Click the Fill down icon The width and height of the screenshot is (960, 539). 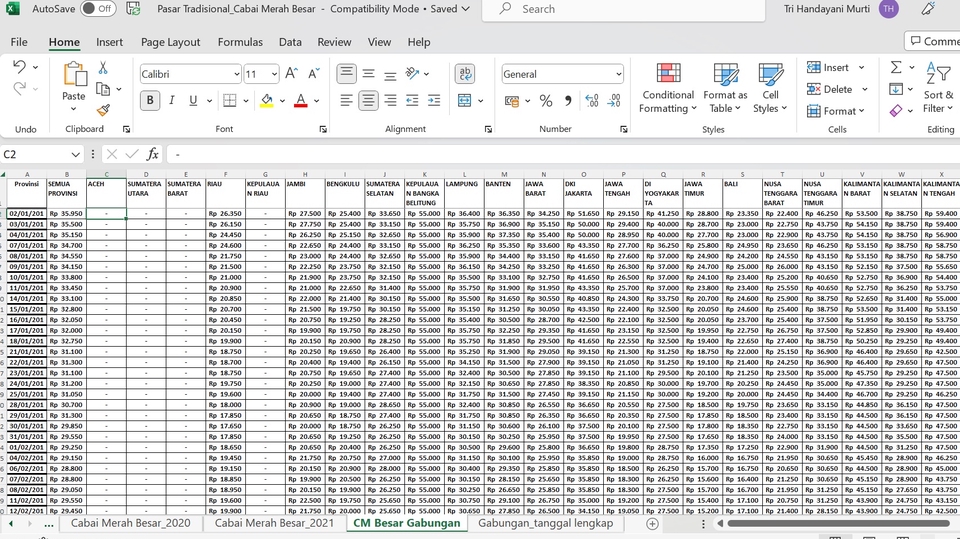click(896, 89)
